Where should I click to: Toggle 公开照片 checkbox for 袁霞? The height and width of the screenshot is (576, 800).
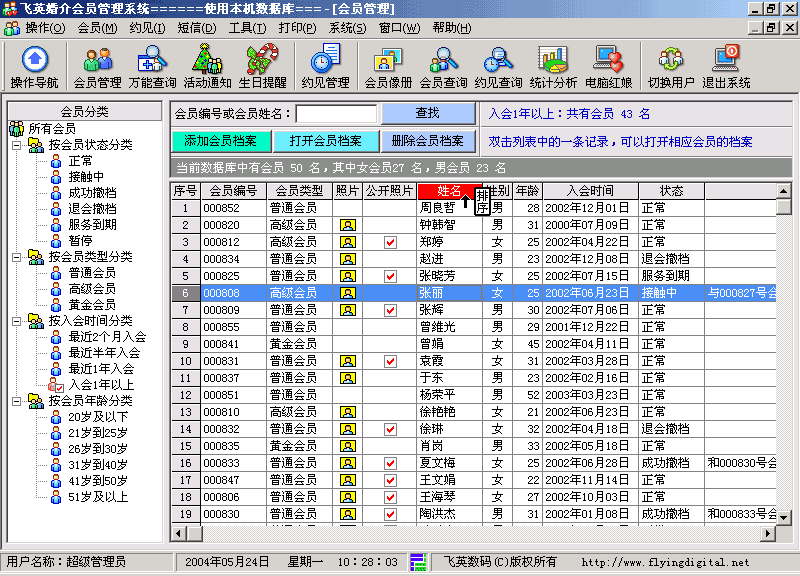click(390, 361)
